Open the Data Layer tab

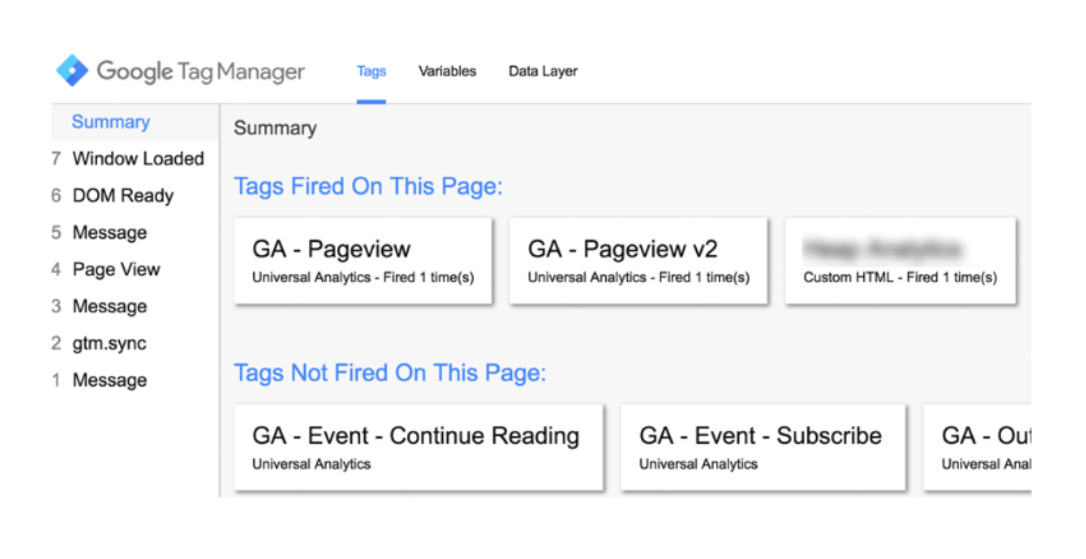543,71
